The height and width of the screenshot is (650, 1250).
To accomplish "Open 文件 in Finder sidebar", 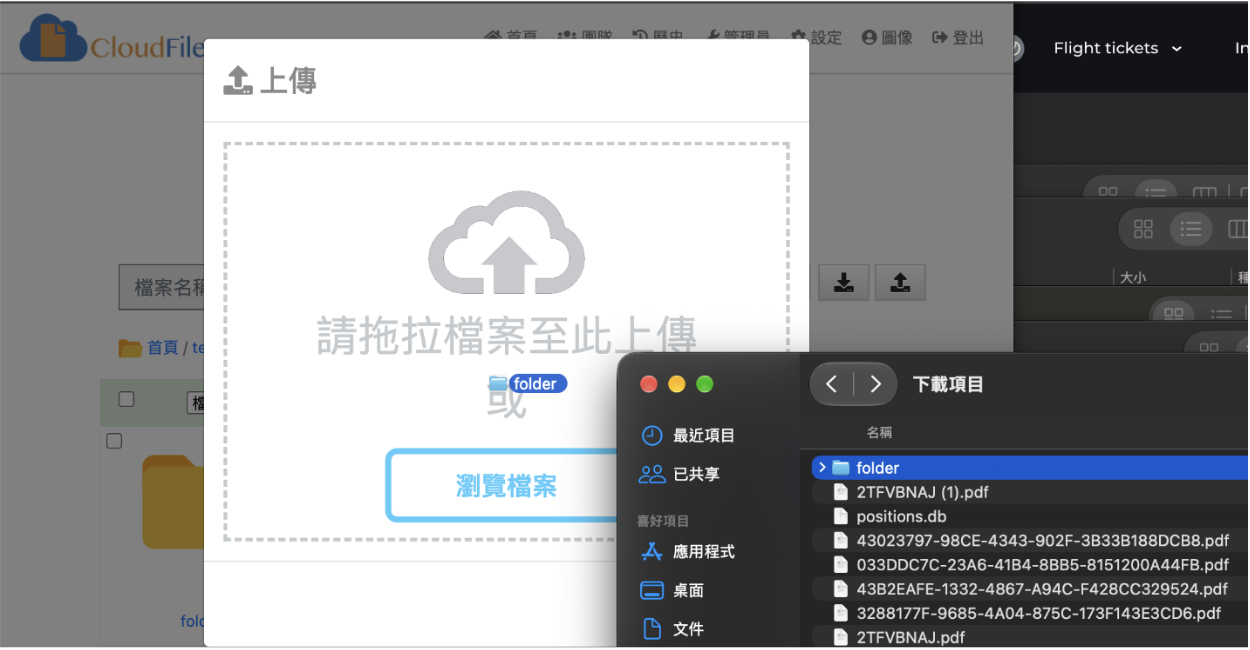I will point(672,629).
